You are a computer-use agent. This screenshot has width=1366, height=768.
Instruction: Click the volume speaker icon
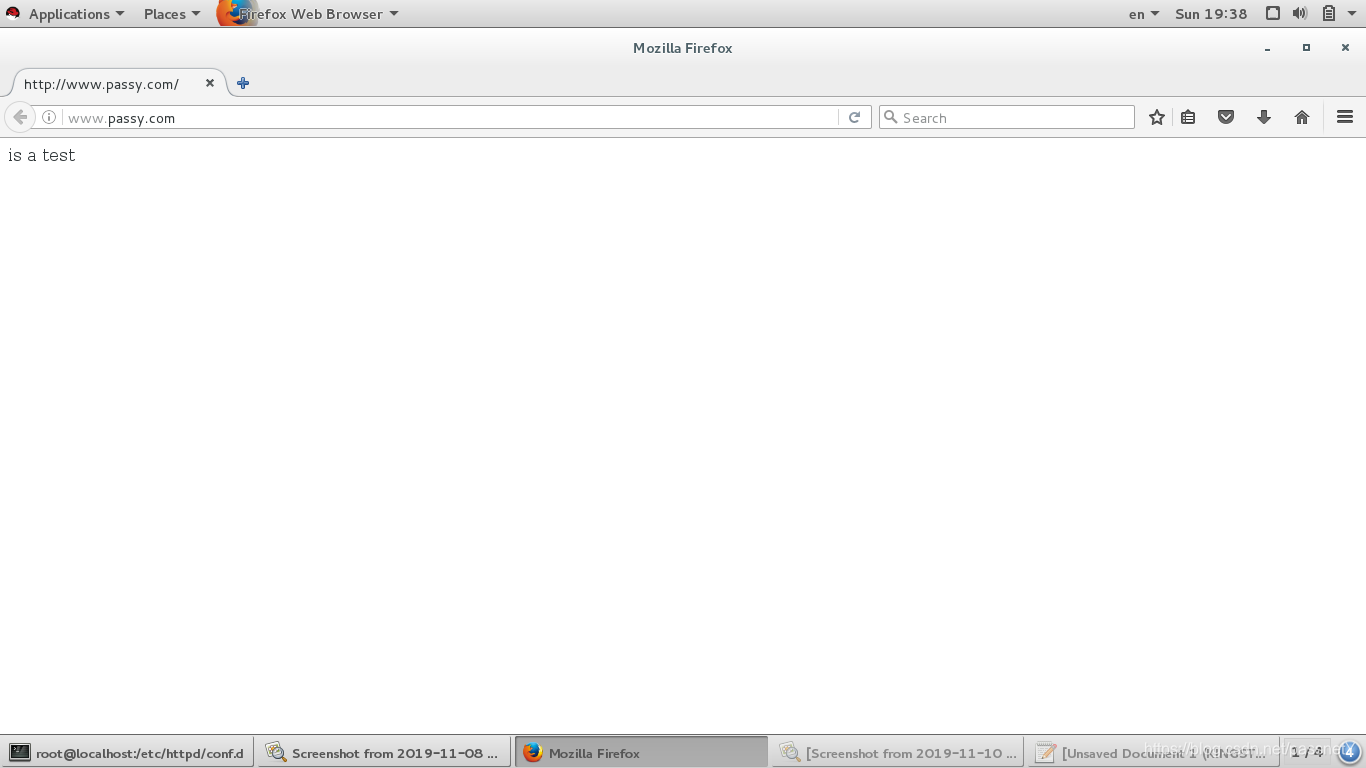(1300, 14)
